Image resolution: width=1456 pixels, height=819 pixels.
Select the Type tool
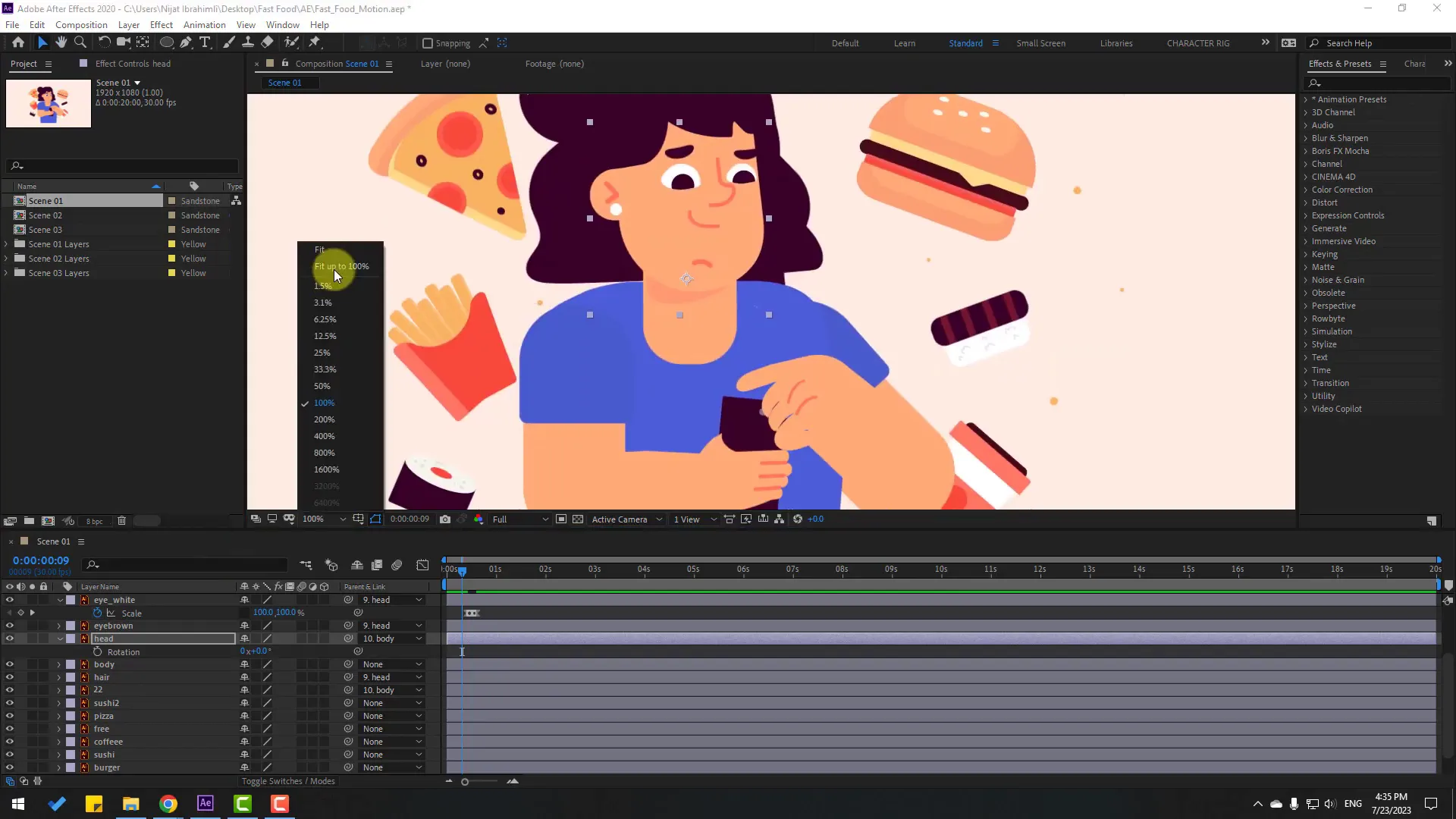[x=206, y=42]
